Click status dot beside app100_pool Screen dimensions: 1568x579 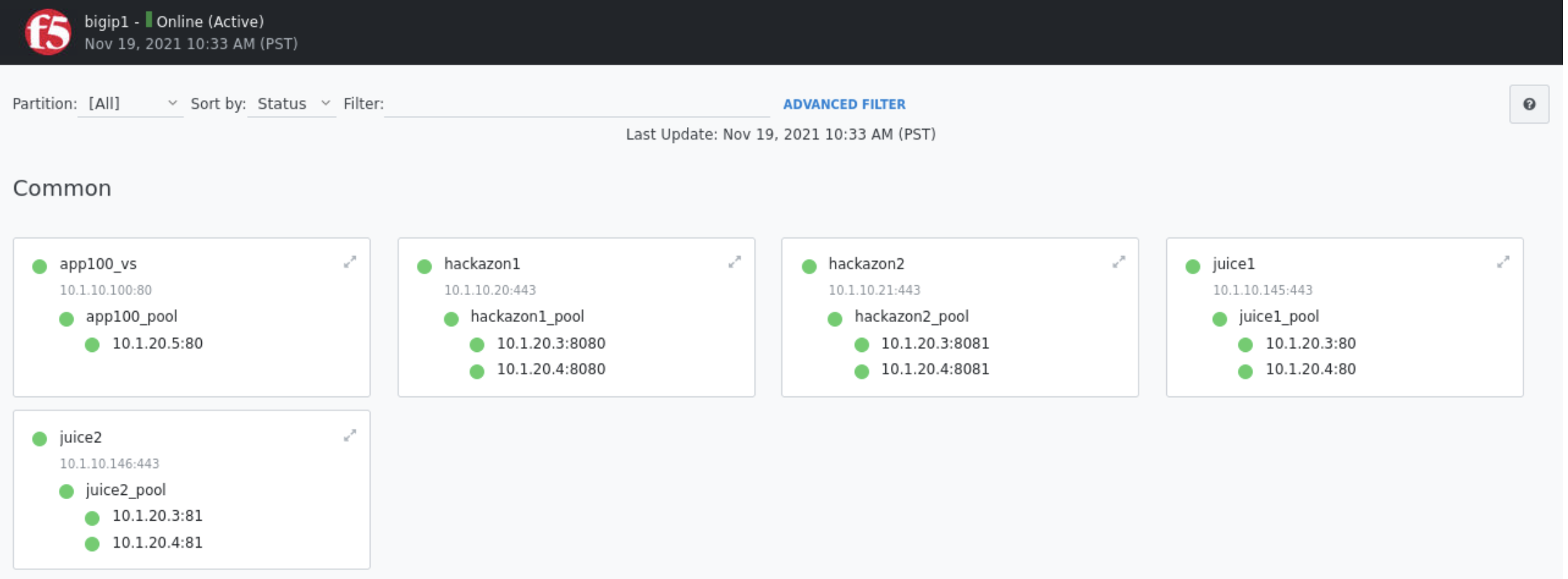[x=67, y=319]
